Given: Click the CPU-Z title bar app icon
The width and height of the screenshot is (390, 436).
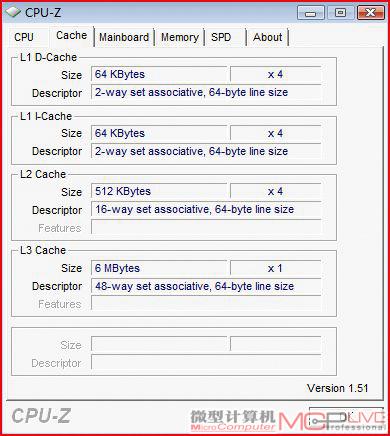Looking at the screenshot, I should coord(13,12).
